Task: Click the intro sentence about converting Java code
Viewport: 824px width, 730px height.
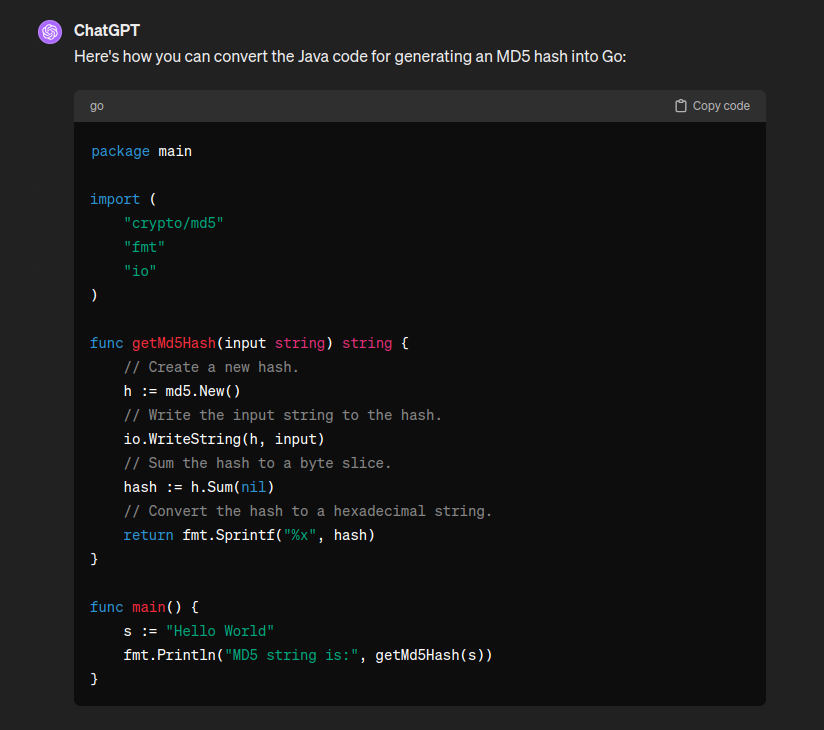Action: click(350, 56)
